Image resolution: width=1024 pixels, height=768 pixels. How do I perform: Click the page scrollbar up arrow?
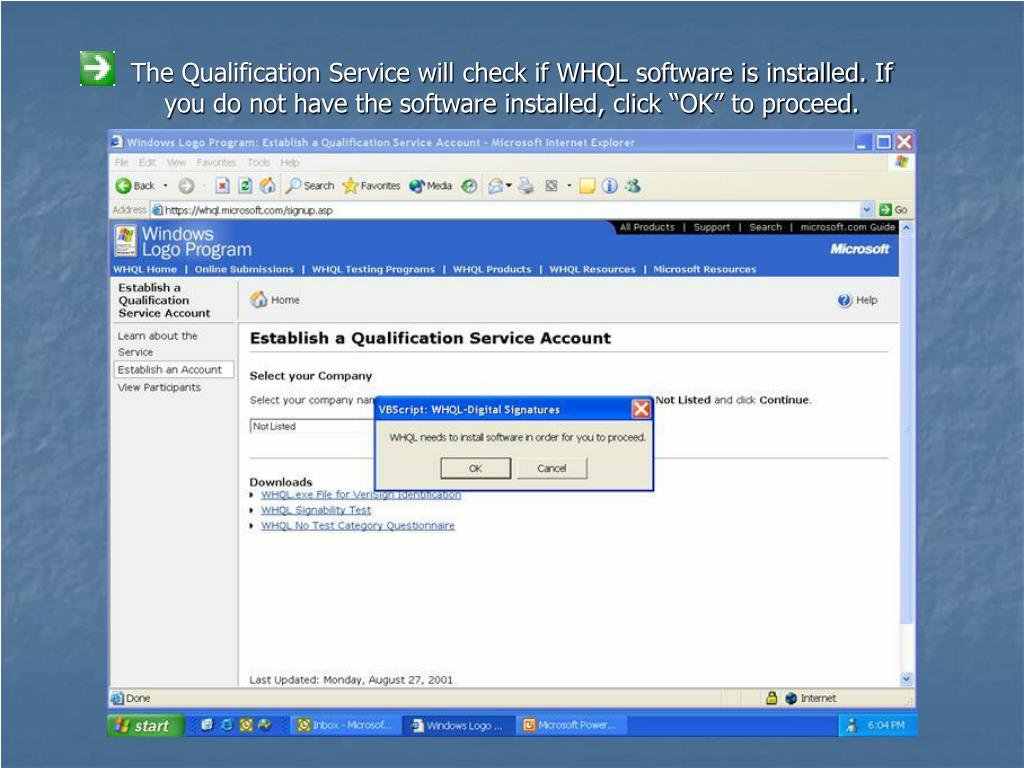click(x=906, y=228)
